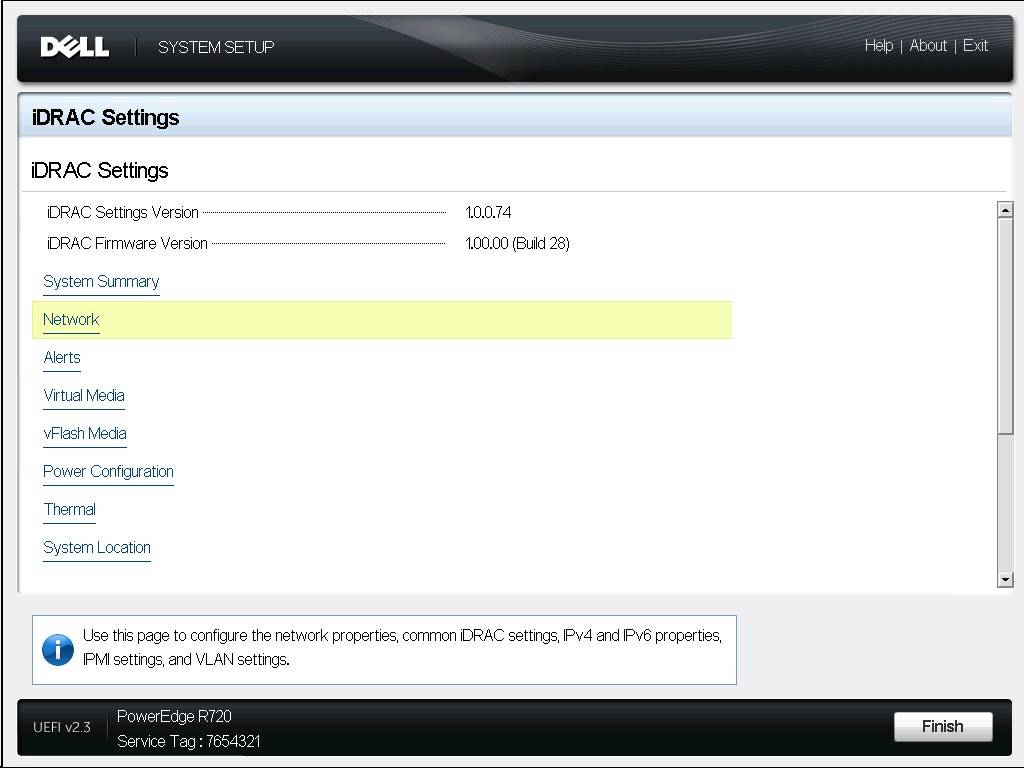Click the iDRAC Settings Version label

tap(123, 212)
